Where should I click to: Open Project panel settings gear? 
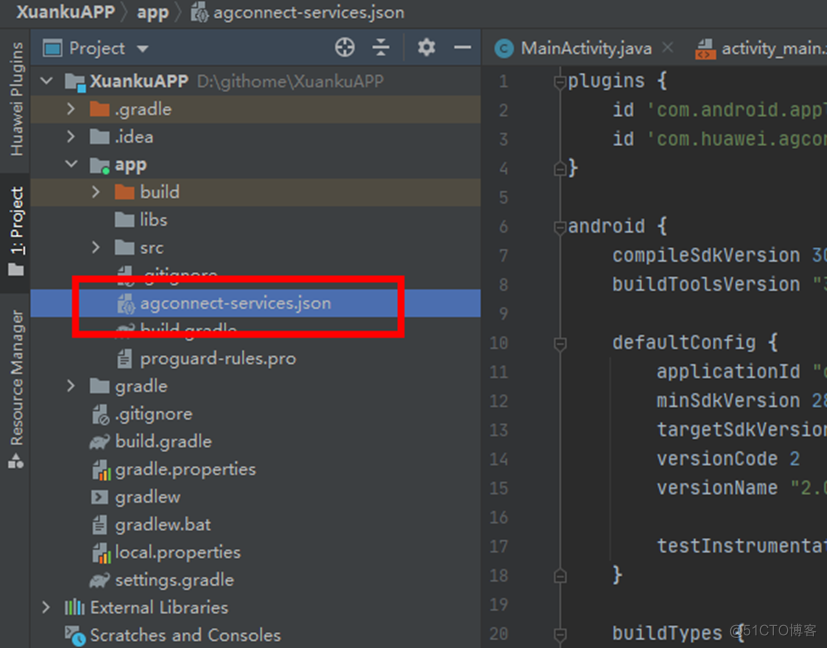[x=426, y=48]
